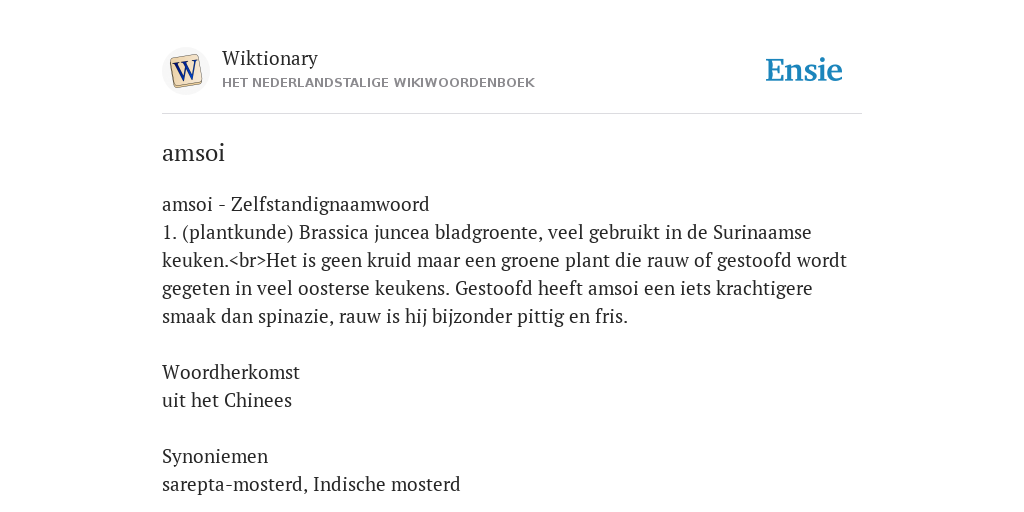Image resolution: width=1024 pixels, height=512 pixels.
Task: Click the 'Synoniemen' section label
Action: (x=215, y=456)
